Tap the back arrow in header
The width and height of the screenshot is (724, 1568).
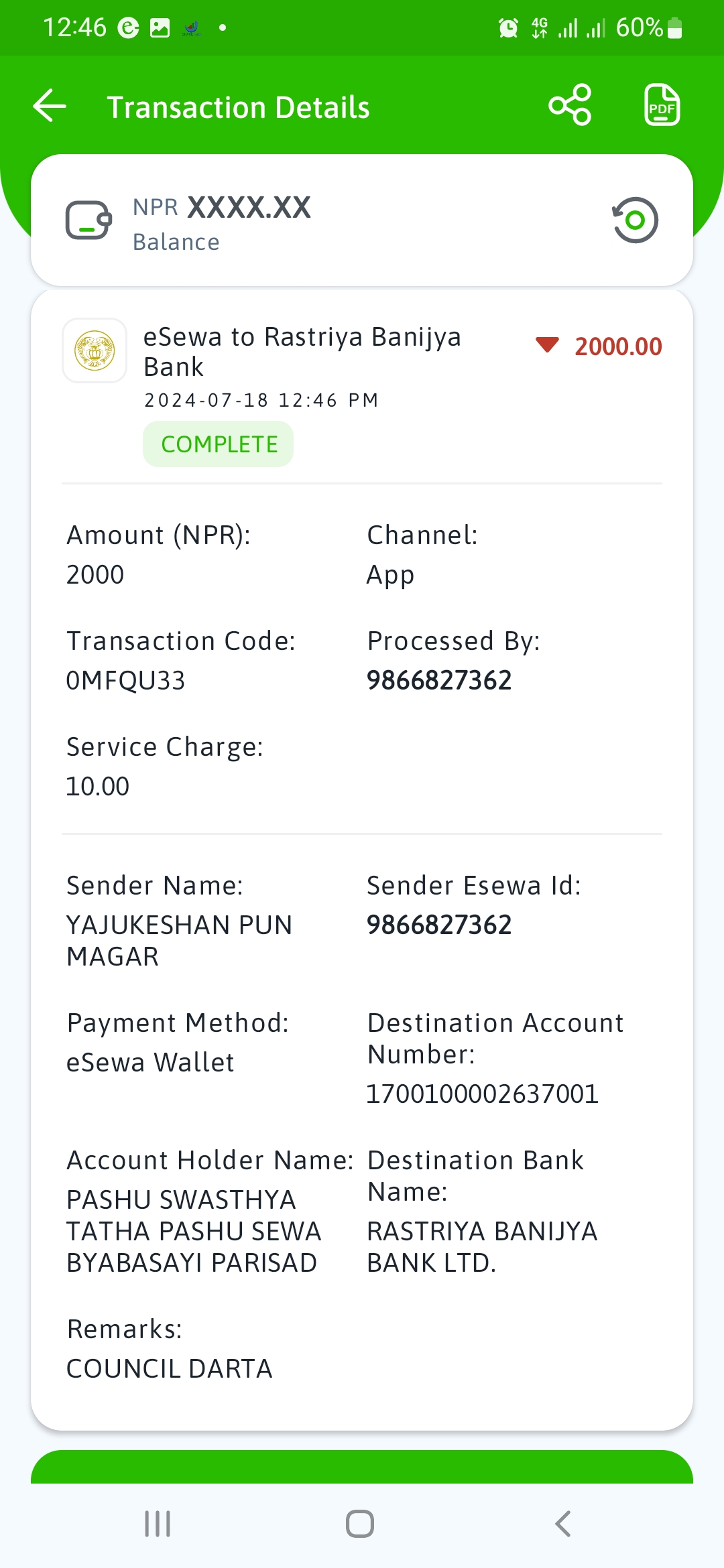click(x=50, y=107)
